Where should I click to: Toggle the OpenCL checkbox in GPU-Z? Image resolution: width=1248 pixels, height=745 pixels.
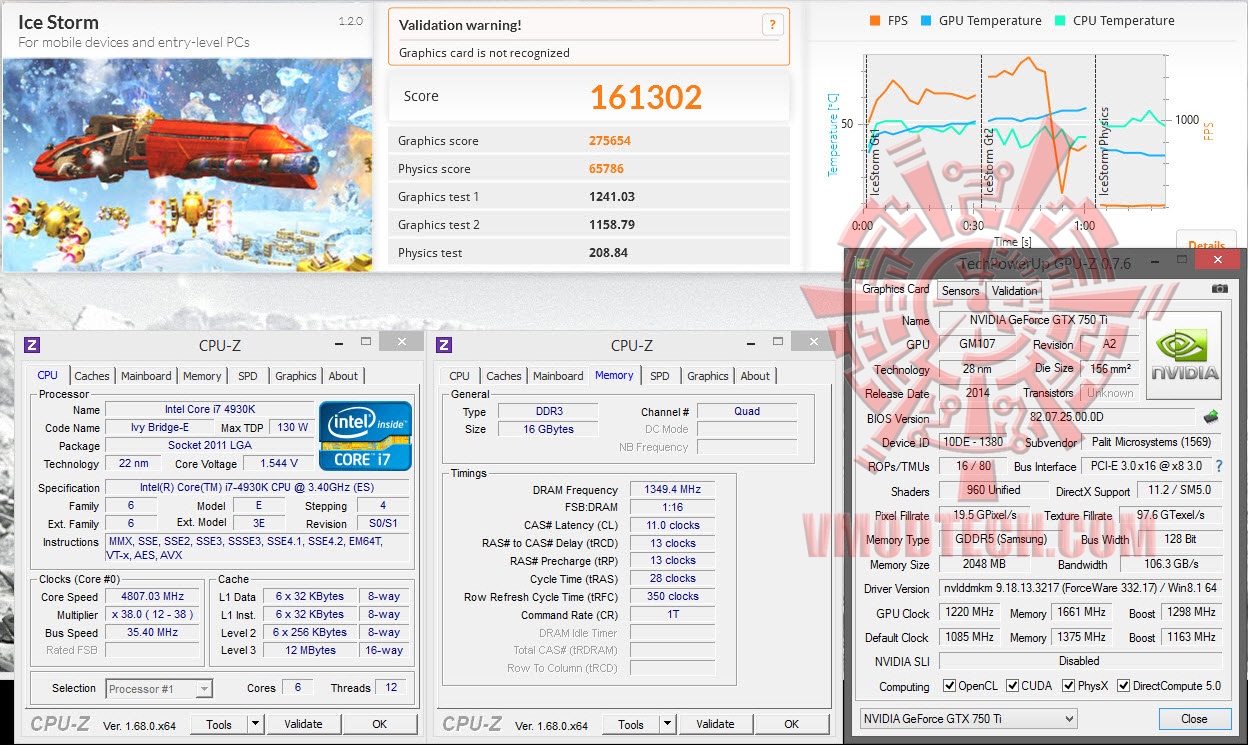coord(950,686)
